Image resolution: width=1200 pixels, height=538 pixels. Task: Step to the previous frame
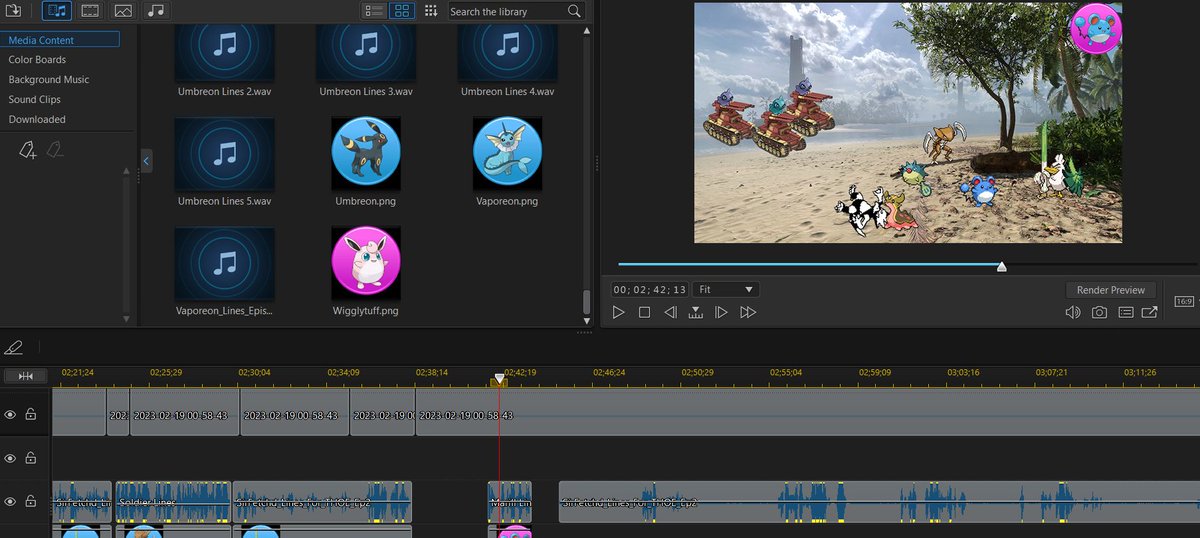(x=670, y=312)
